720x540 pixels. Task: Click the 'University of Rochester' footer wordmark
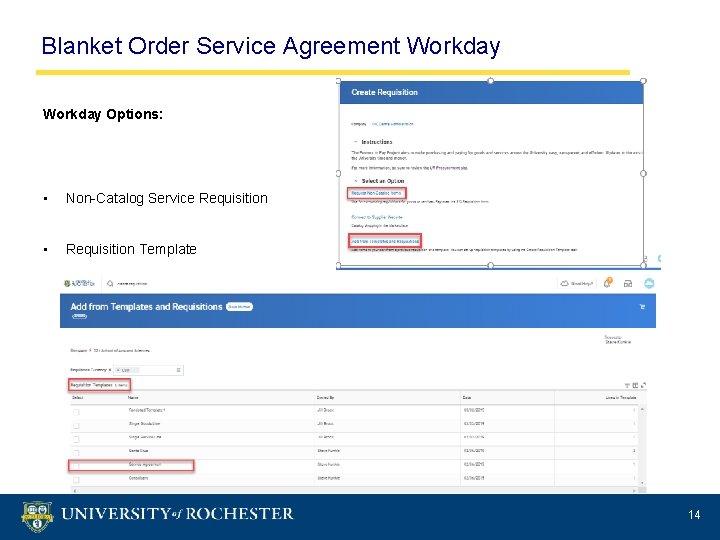pyautogui.click(x=177, y=514)
